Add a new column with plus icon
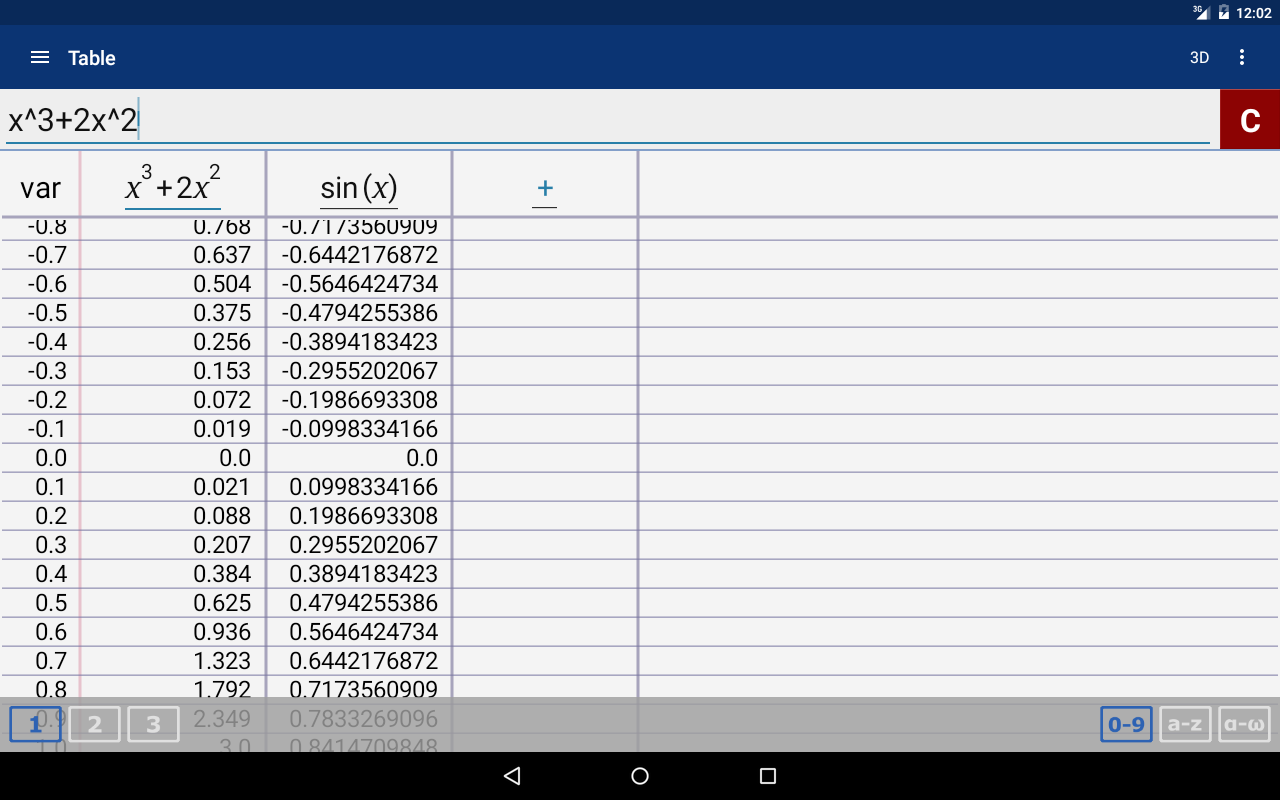Viewport: 1280px width, 800px height. 545,188
